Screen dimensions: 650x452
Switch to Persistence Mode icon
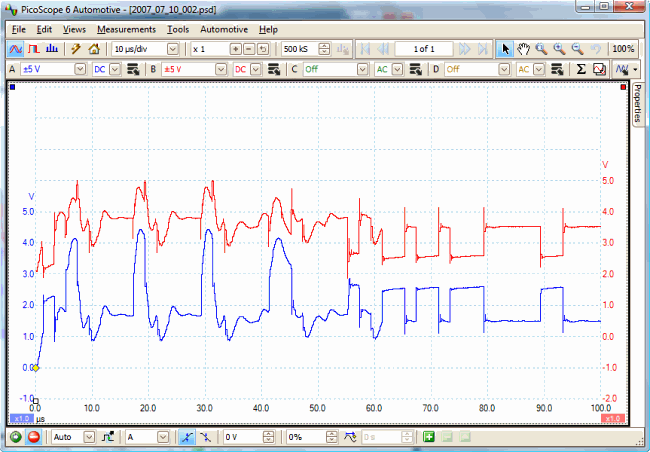tap(34, 49)
